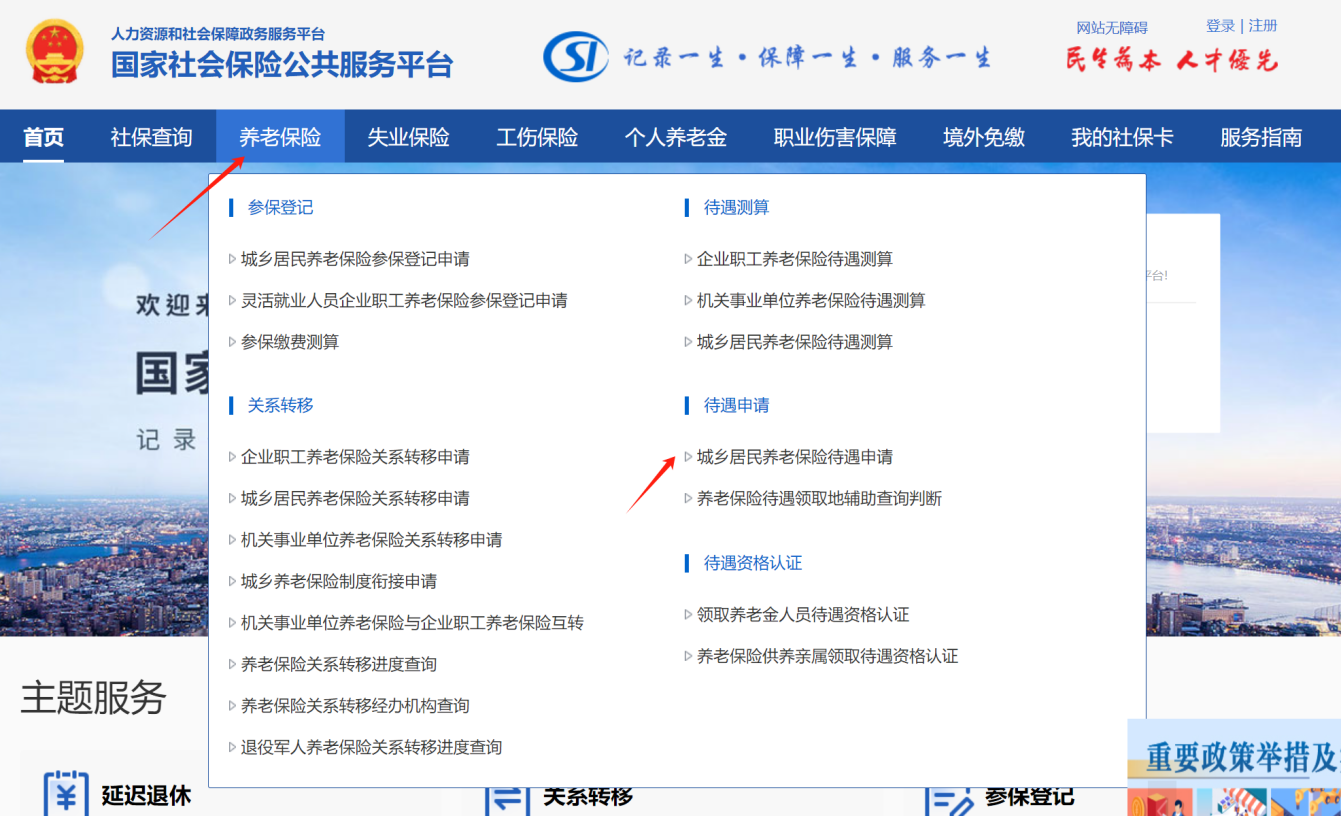
Task: Expand the 职业伤害保障 navigation dropdown
Action: pos(836,137)
